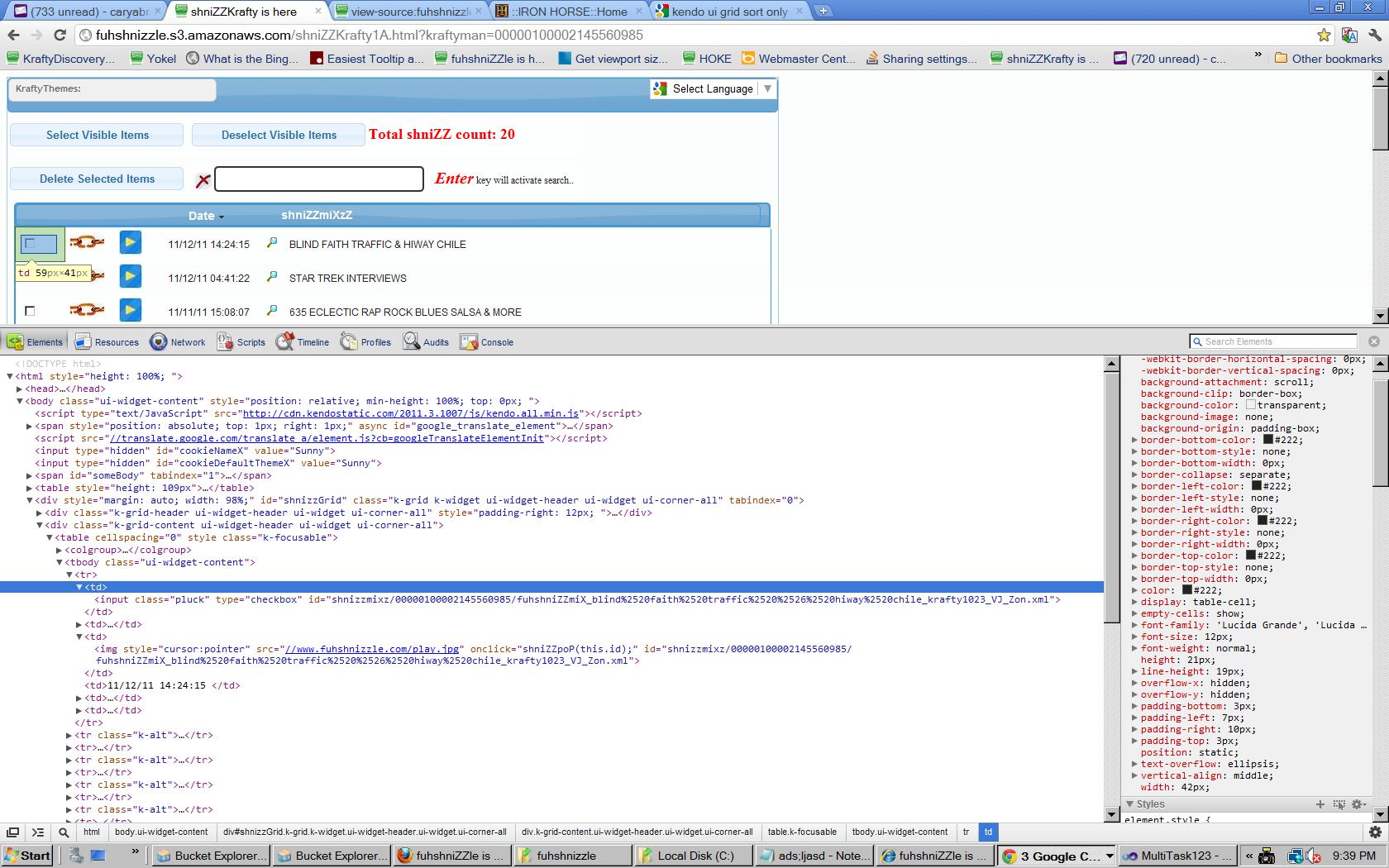
Task: Click the shniZZ search text box
Action: [319, 179]
